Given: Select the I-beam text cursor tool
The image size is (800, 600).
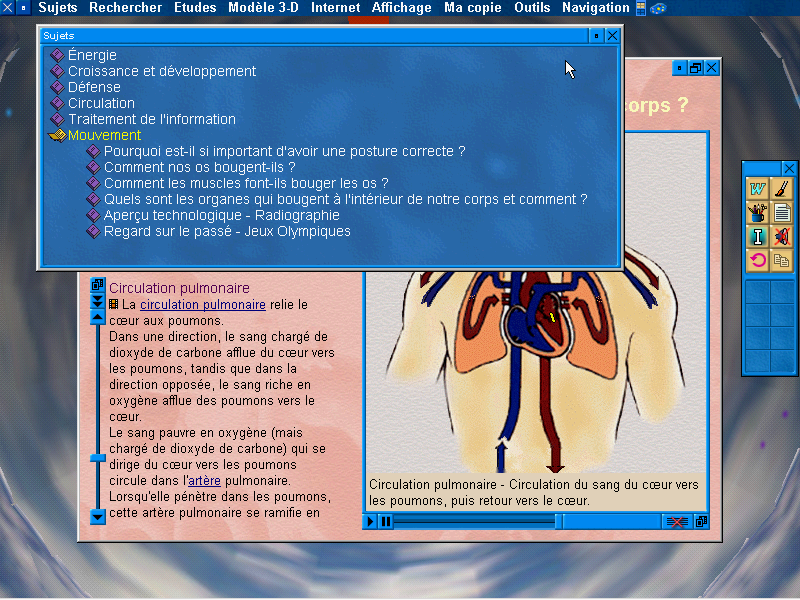Looking at the screenshot, I should click(x=758, y=237).
